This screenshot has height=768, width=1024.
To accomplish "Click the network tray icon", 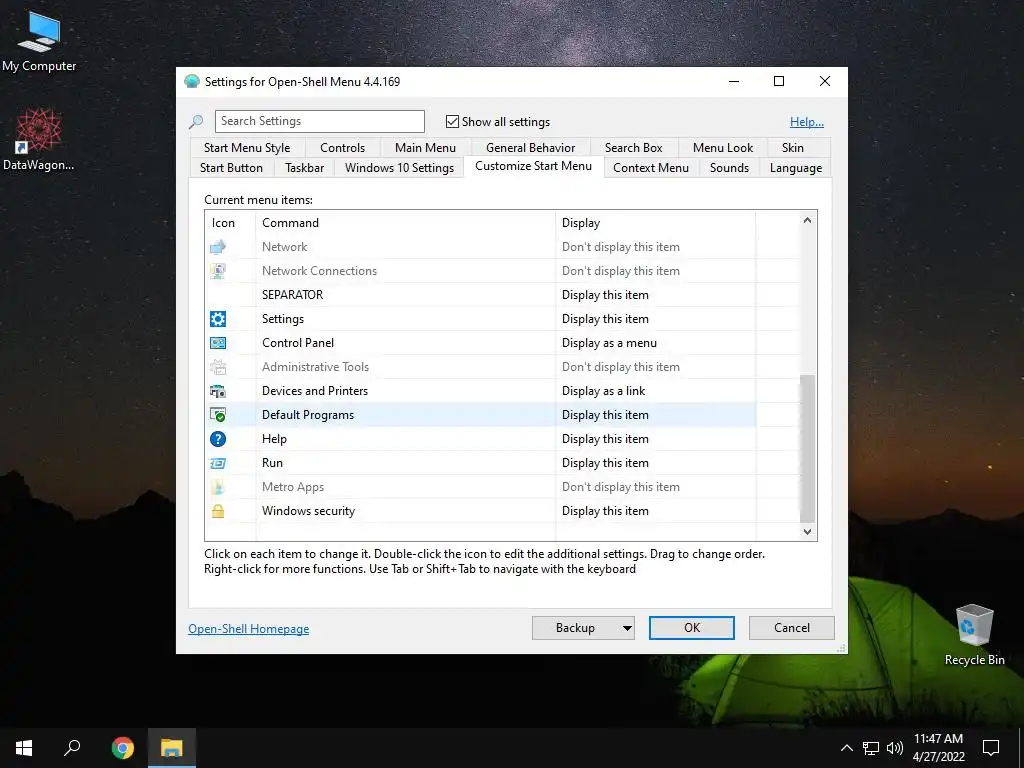I will coord(871,748).
